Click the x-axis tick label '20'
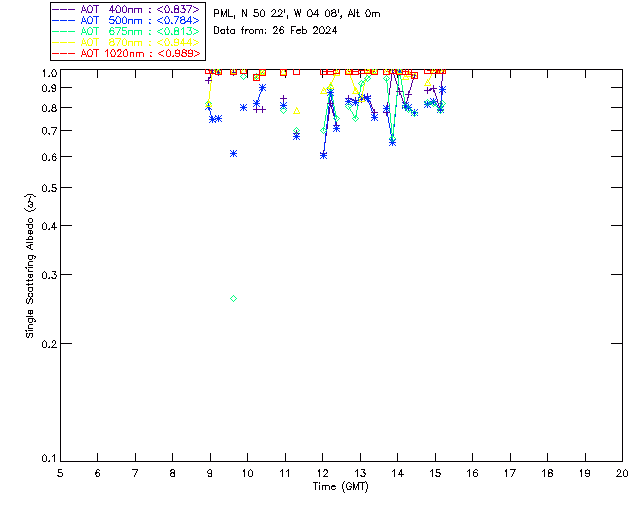 (x=622, y=473)
